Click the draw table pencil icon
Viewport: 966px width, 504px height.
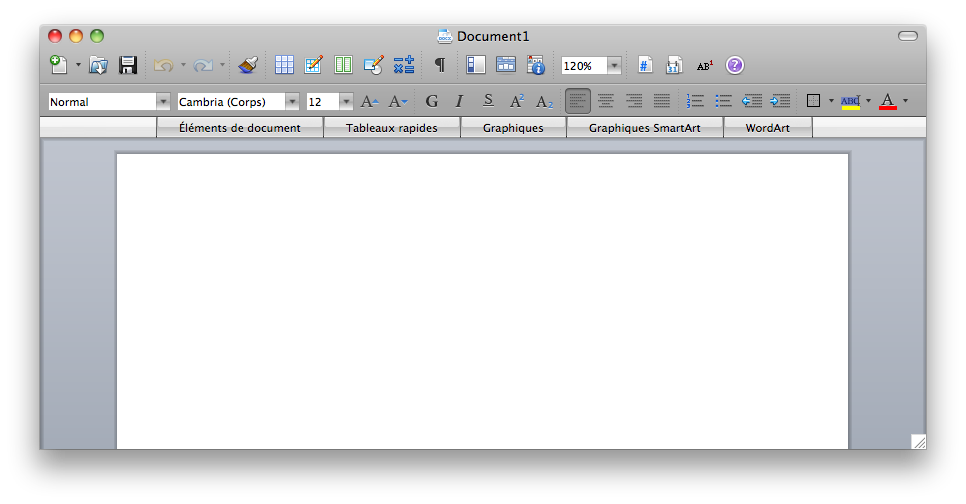pos(314,65)
